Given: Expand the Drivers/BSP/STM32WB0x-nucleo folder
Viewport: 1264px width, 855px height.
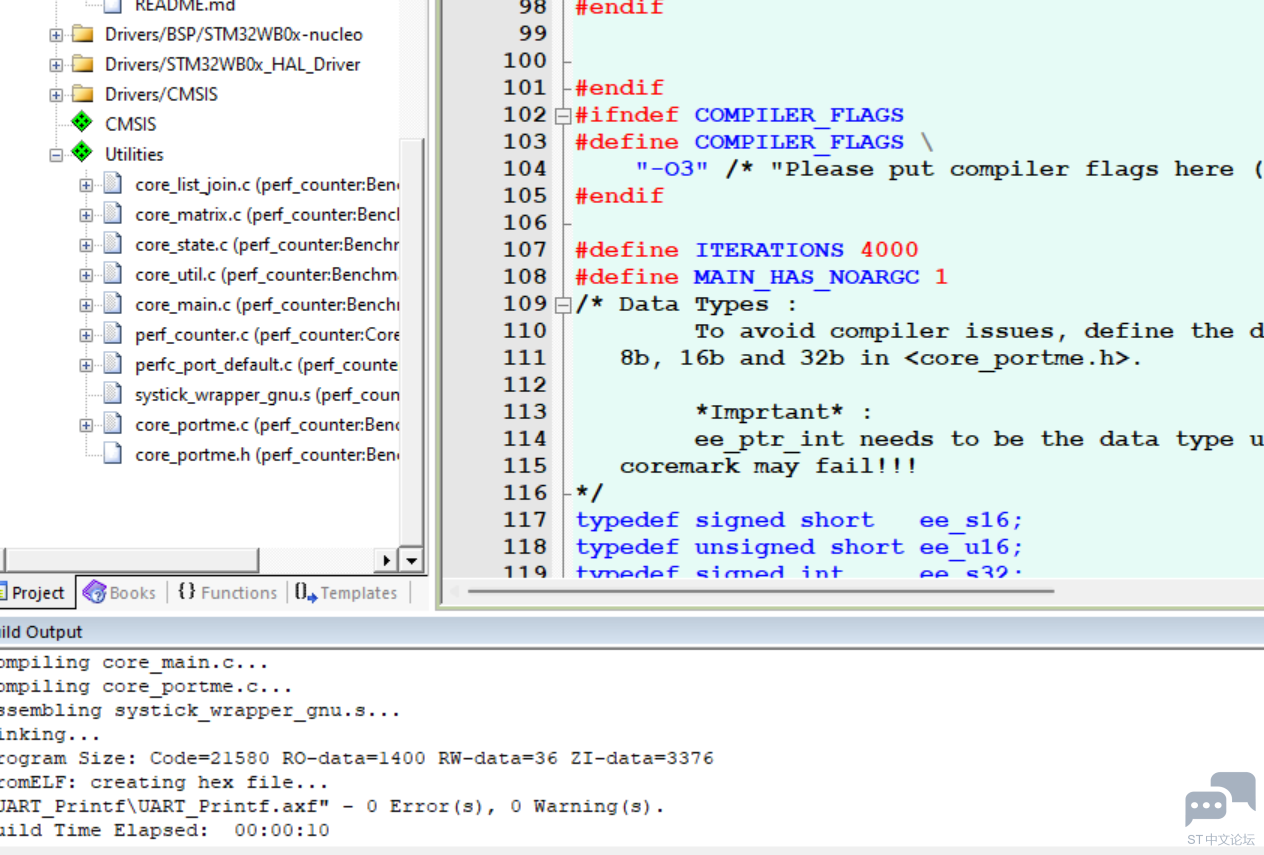Looking at the screenshot, I should (56, 35).
